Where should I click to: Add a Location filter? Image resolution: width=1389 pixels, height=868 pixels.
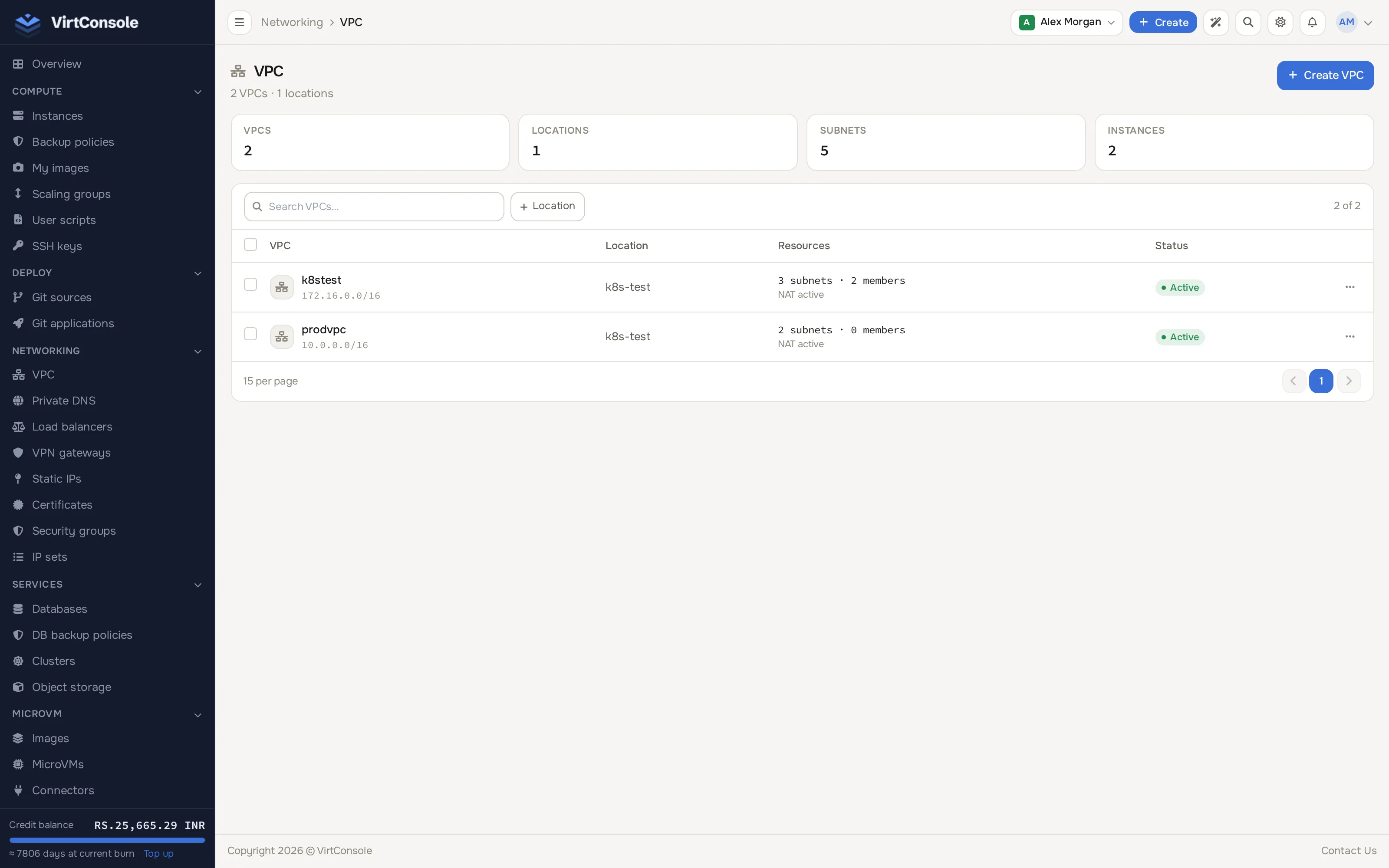click(547, 206)
